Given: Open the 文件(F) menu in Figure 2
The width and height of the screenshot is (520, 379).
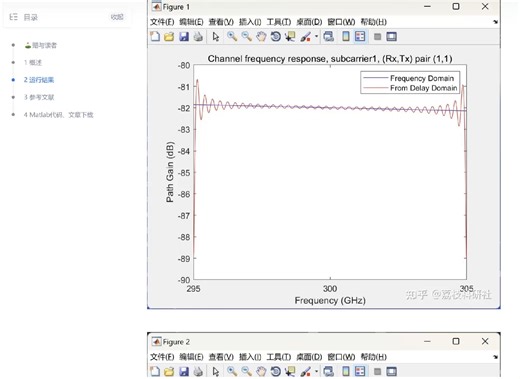Looking at the screenshot, I should click(x=162, y=357).
